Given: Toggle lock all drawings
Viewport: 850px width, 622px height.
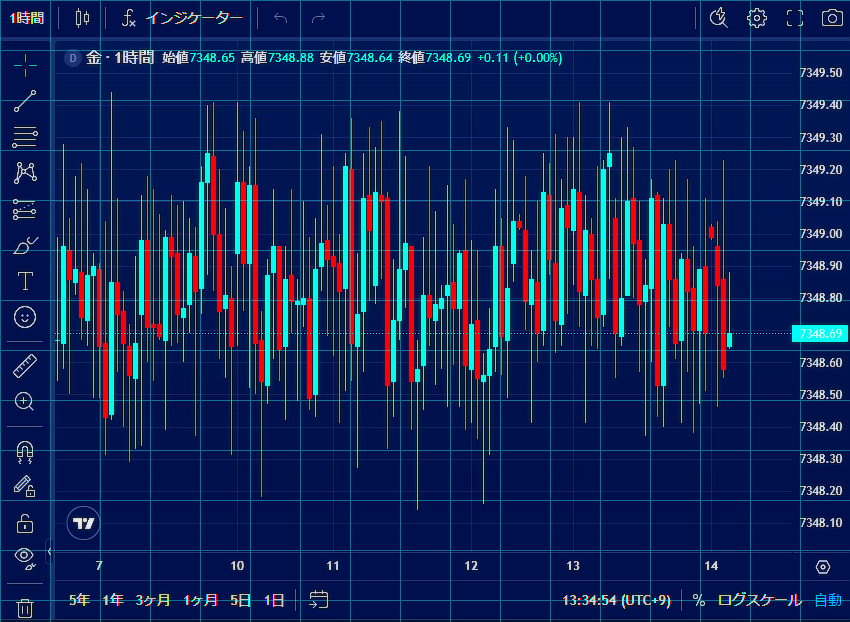Looking at the screenshot, I should coord(25,523).
